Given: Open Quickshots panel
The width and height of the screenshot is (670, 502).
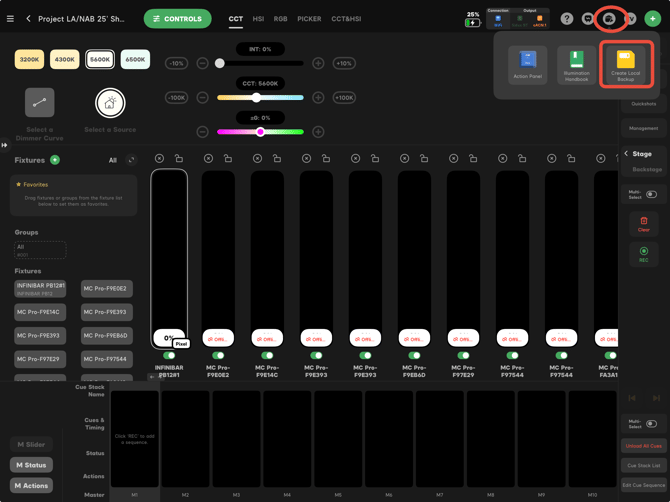Looking at the screenshot, I should [x=644, y=104].
